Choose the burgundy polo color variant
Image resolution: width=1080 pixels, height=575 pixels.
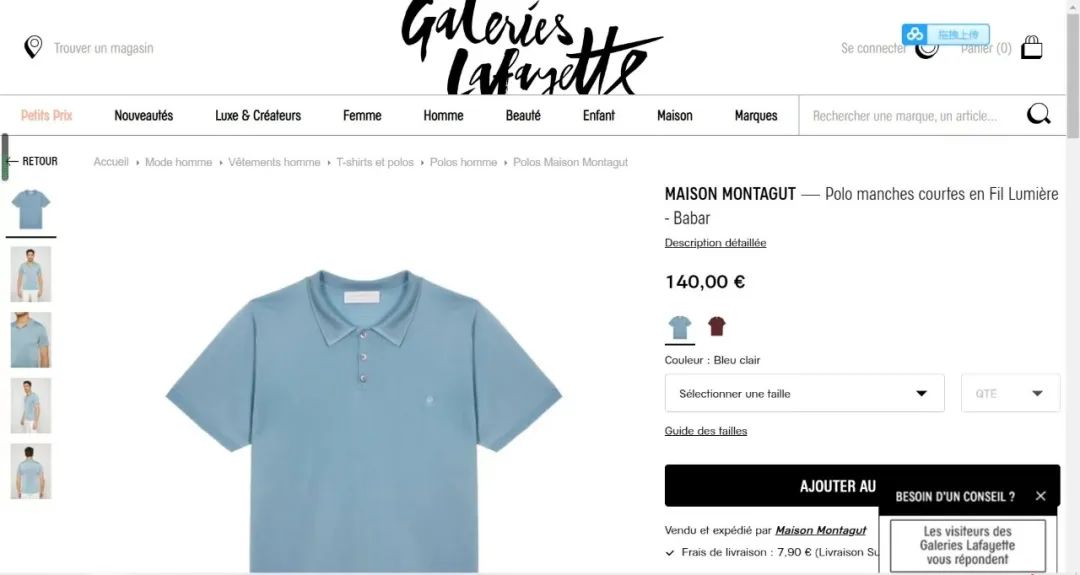717,326
